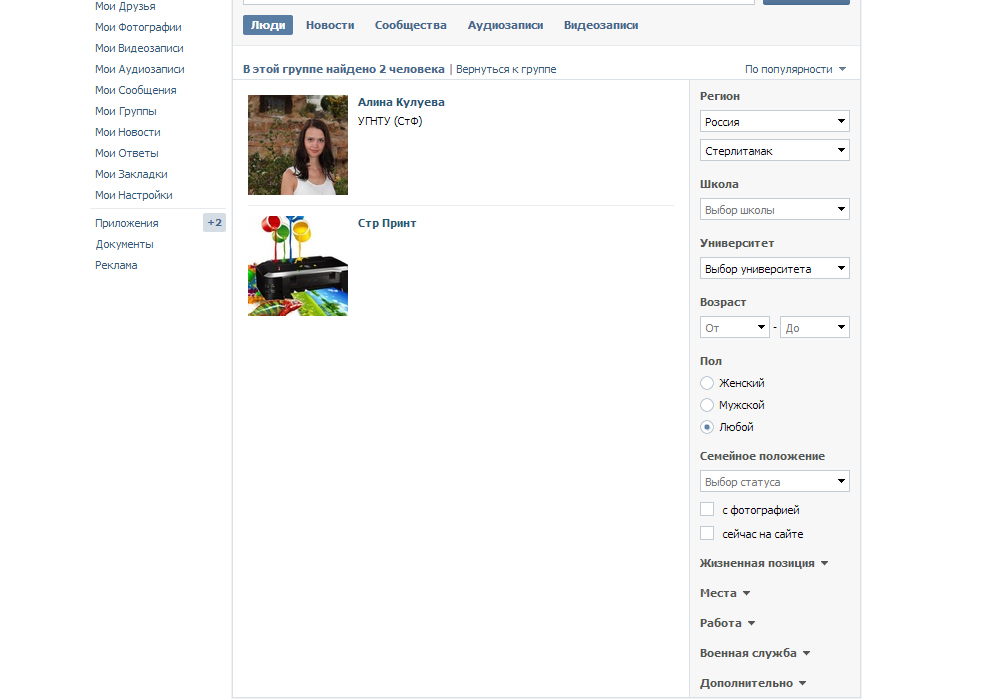Enable the сейчас на сайте checkbox
The image size is (1000, 700).
707,534
